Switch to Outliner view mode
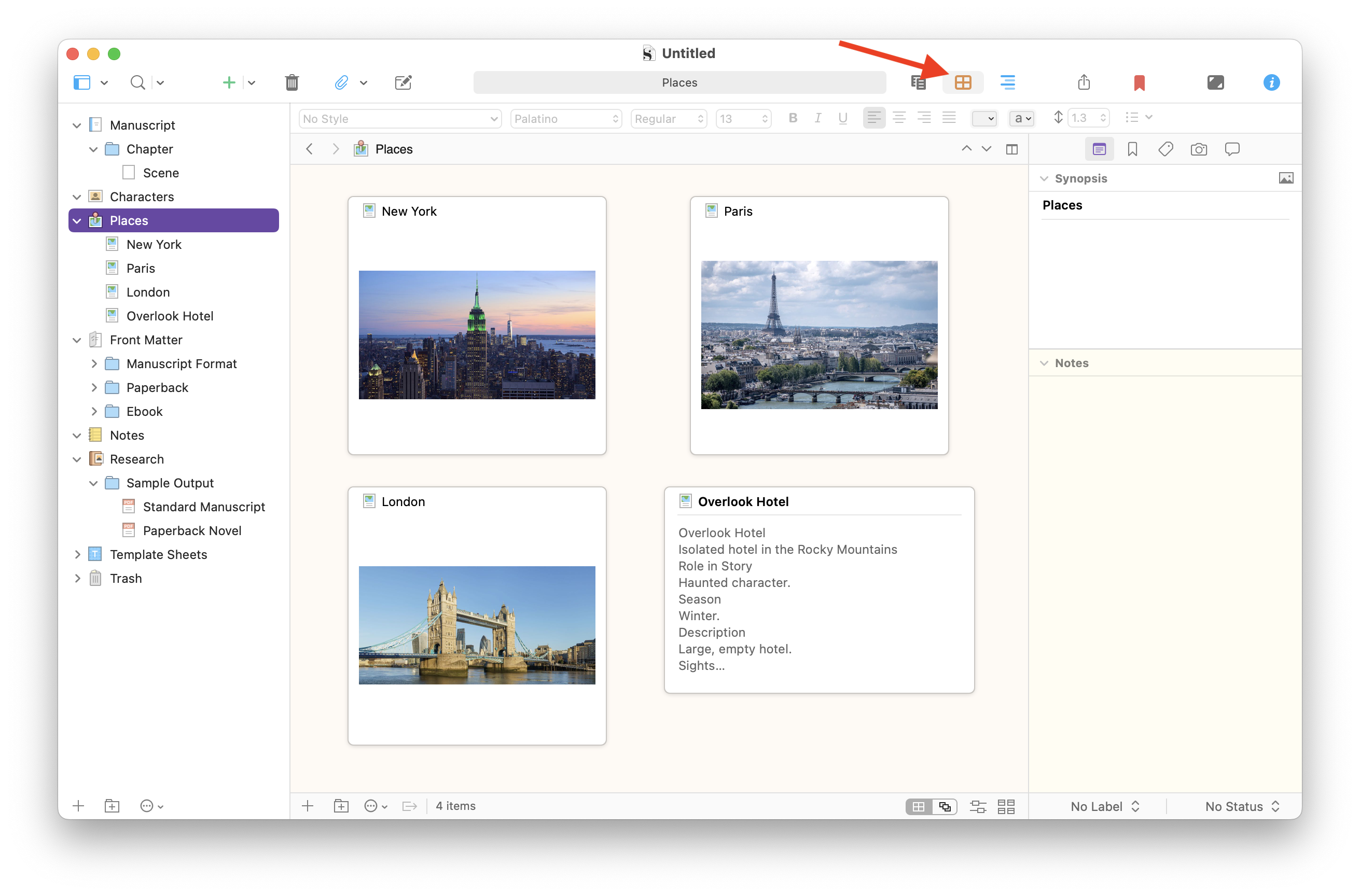This screenshot has width=1360, height=896. [x=1007, y=82]
